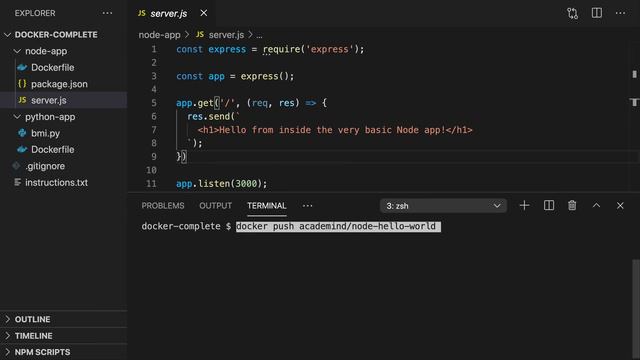Open Explorer views and more actions menu
The image size is (640, 360).
coord(107,13)
